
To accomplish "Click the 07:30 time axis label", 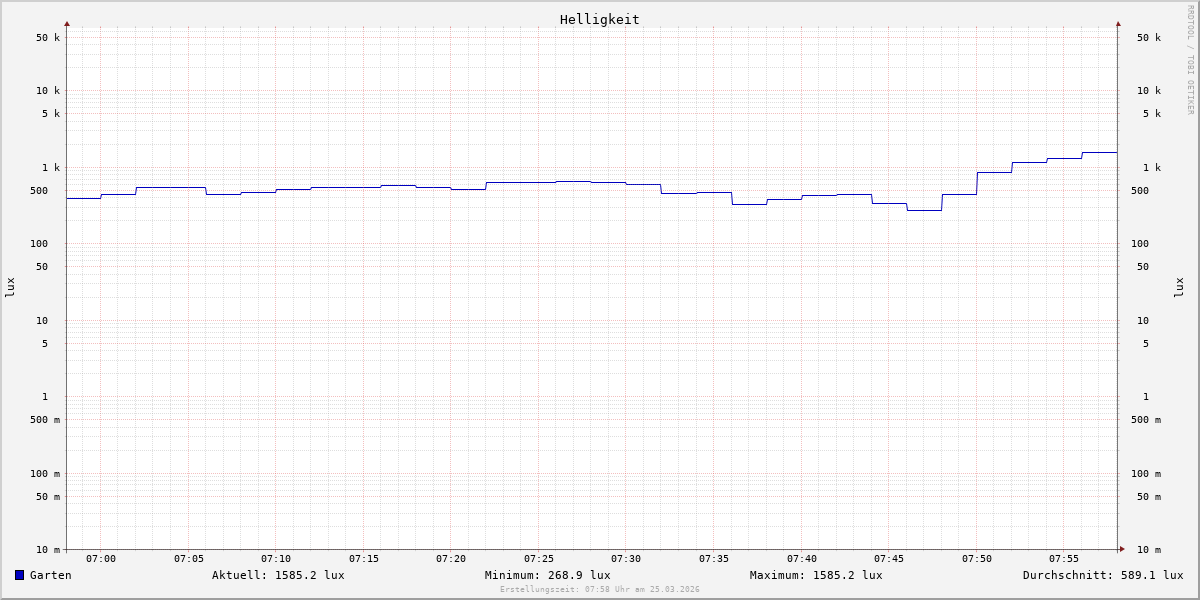I will [x=626, y=559].
